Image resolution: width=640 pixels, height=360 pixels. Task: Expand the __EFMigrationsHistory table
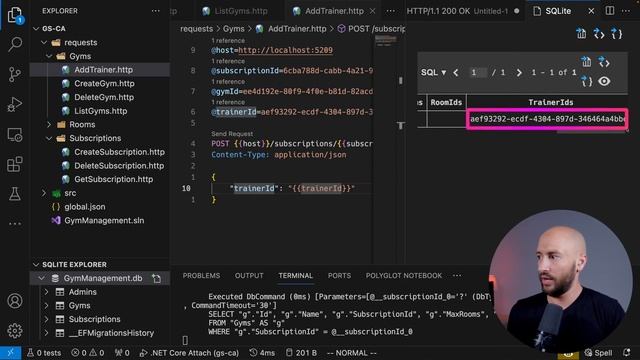[x=47, y=333]
